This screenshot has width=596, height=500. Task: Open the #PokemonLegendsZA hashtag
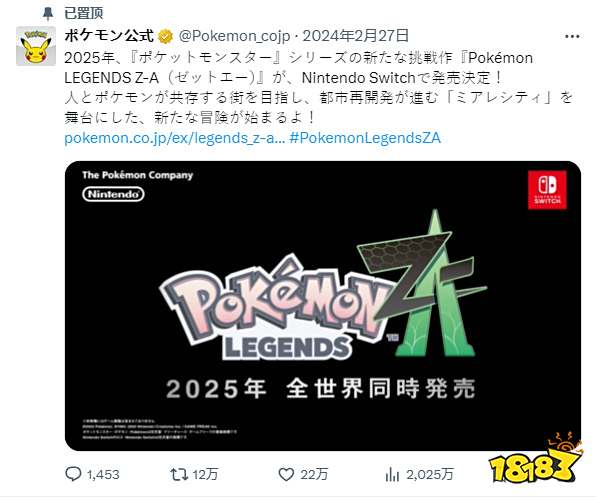click(365, 138)
